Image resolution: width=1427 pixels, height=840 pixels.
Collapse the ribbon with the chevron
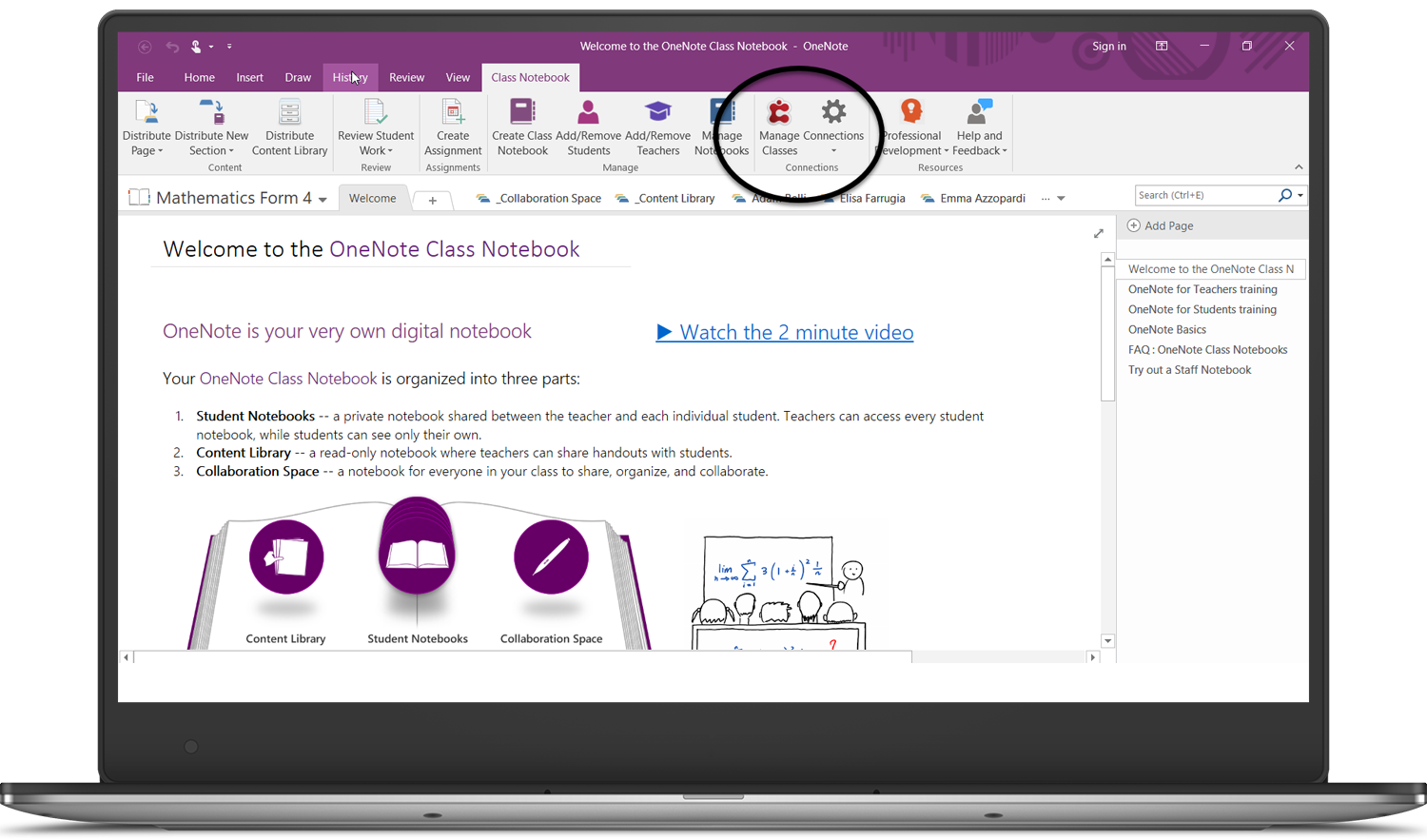pyautogui.click(x=1299, y=167)
